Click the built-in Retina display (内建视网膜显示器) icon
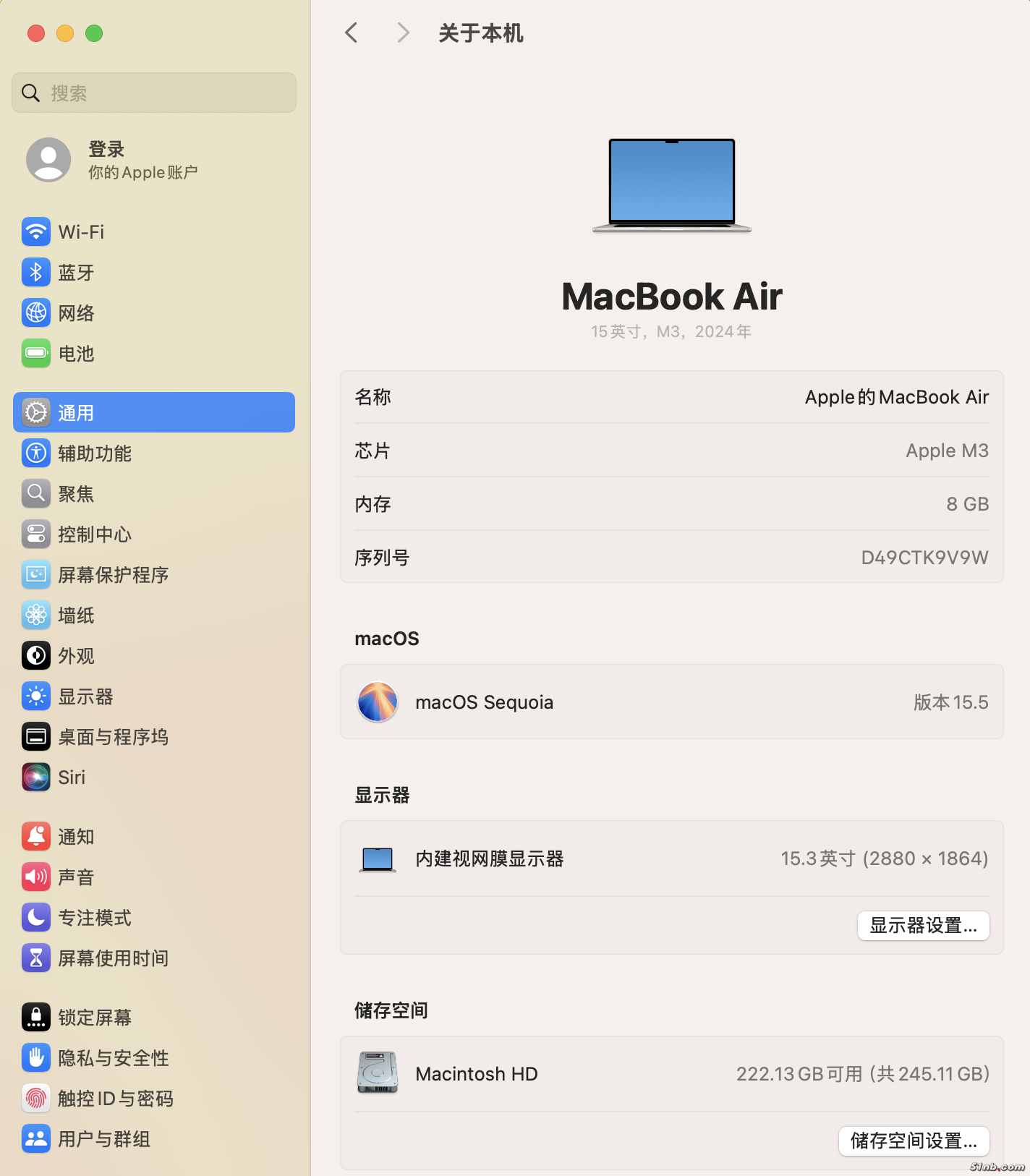The width and height of the screenshot is (1030, 1176). [x=378, y=859]
